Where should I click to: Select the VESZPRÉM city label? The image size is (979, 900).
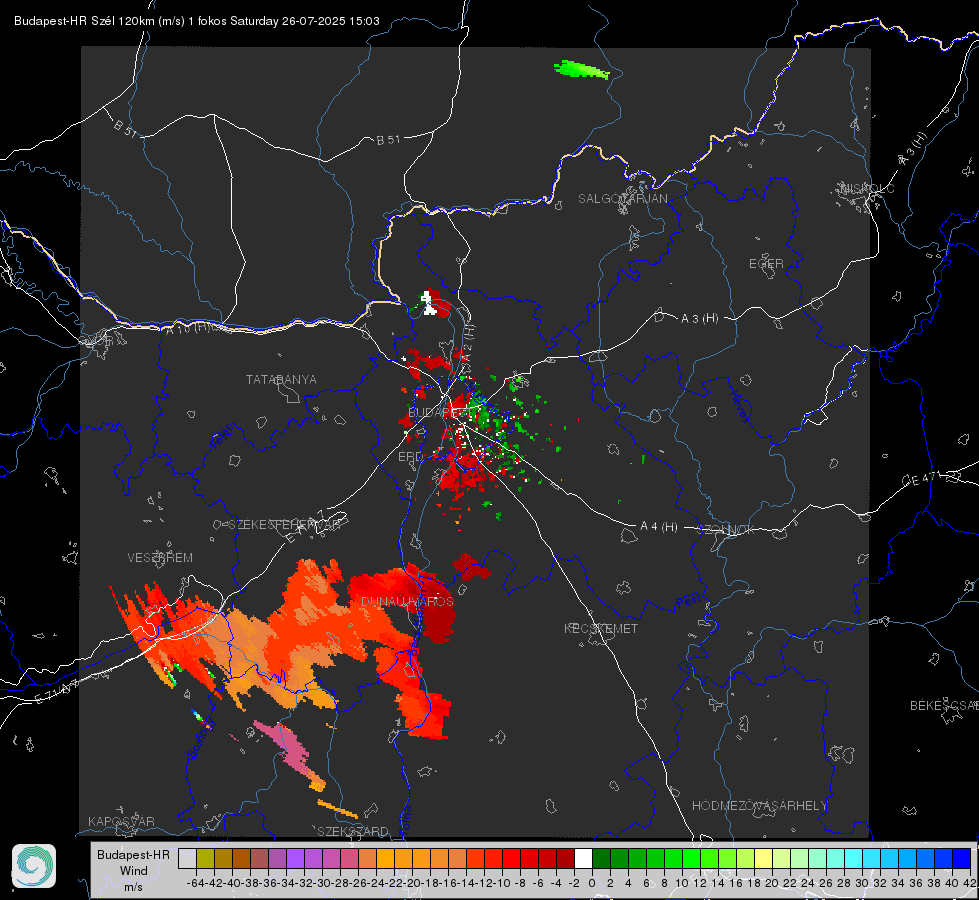tap(160, 558)
